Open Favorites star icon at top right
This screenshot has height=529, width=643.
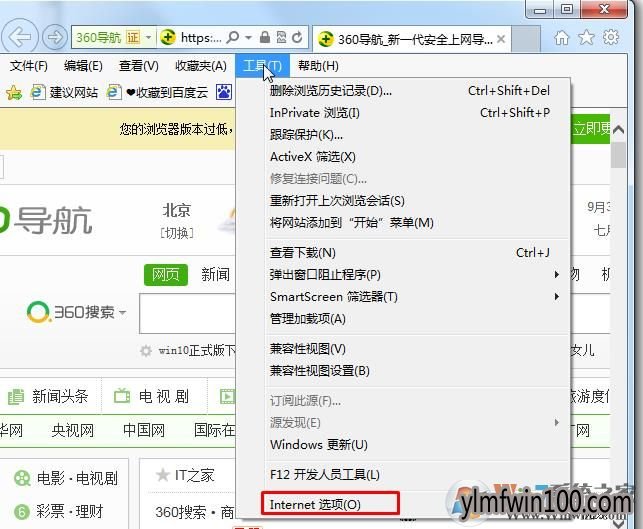pyautogui.click(x=586, y=38)
